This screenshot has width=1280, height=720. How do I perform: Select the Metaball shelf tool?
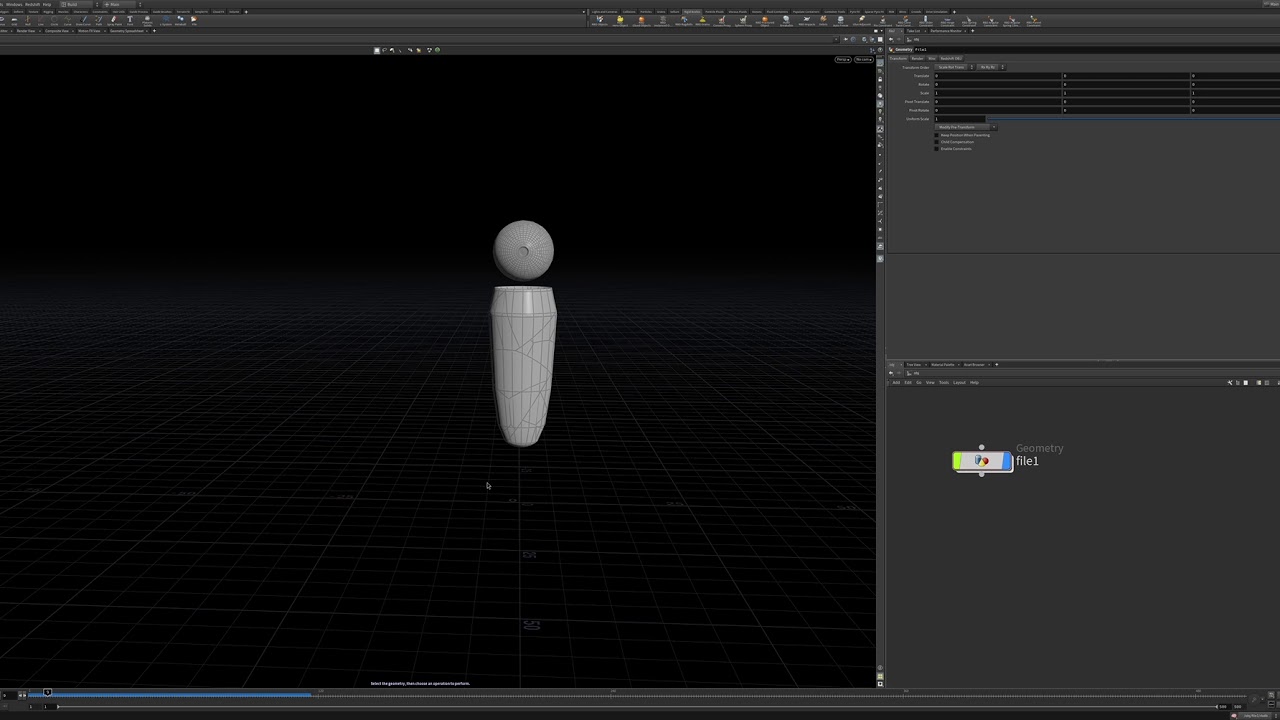[x=181, y=20]
